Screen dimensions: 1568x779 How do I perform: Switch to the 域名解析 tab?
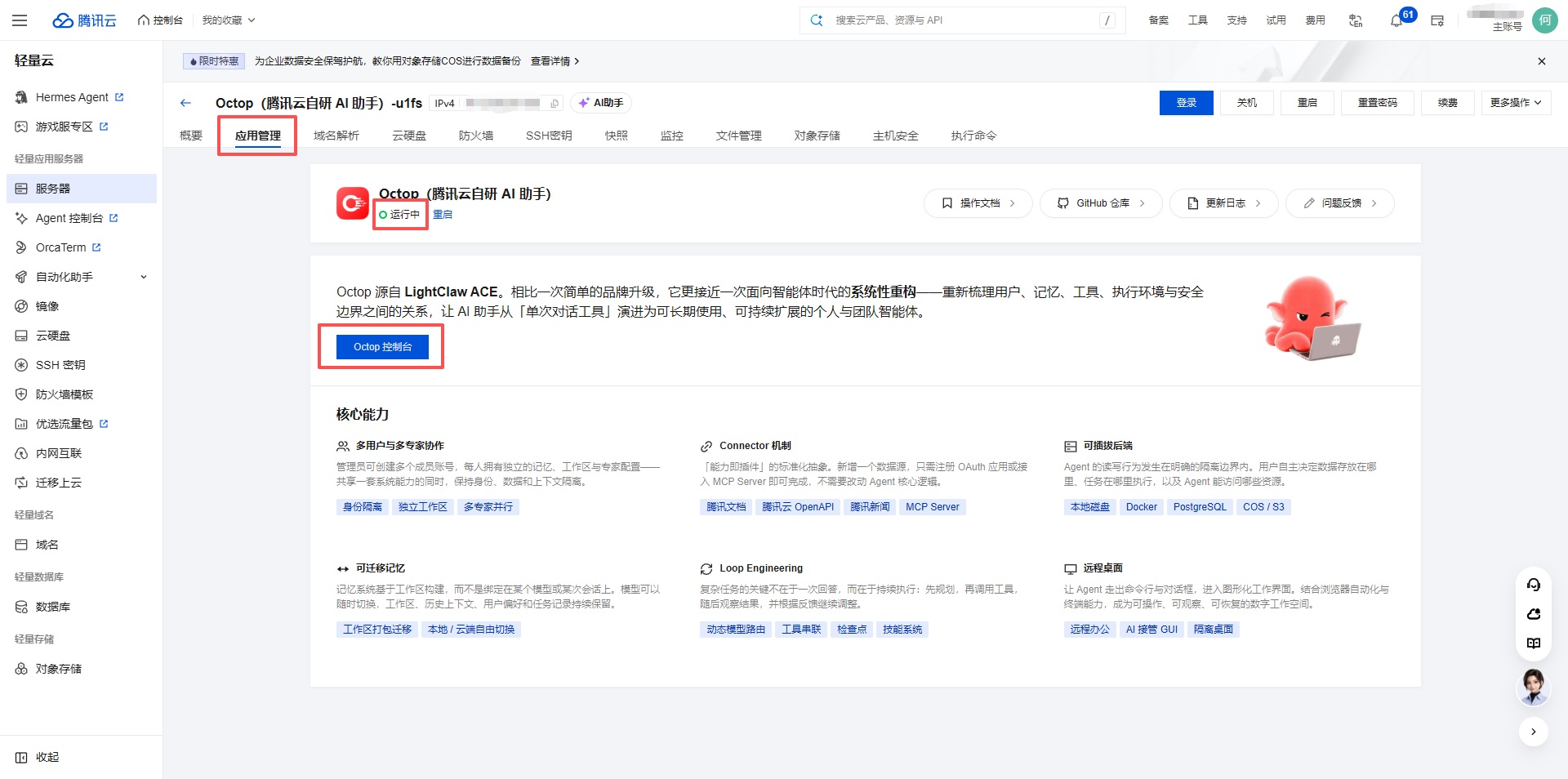pyautogui.click(x=336, y=136)
